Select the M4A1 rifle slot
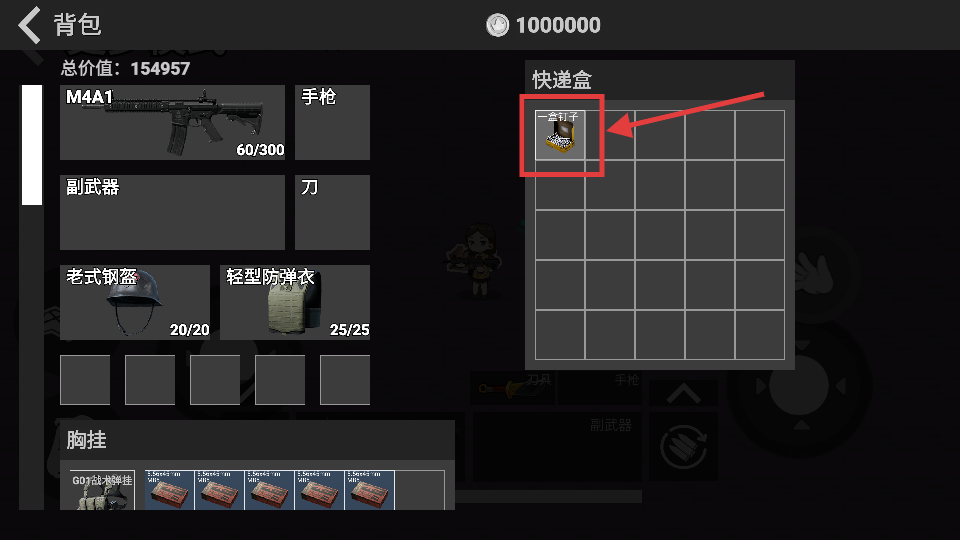The image size is (960, 540). pyautogui.click(x=173, y=122)
